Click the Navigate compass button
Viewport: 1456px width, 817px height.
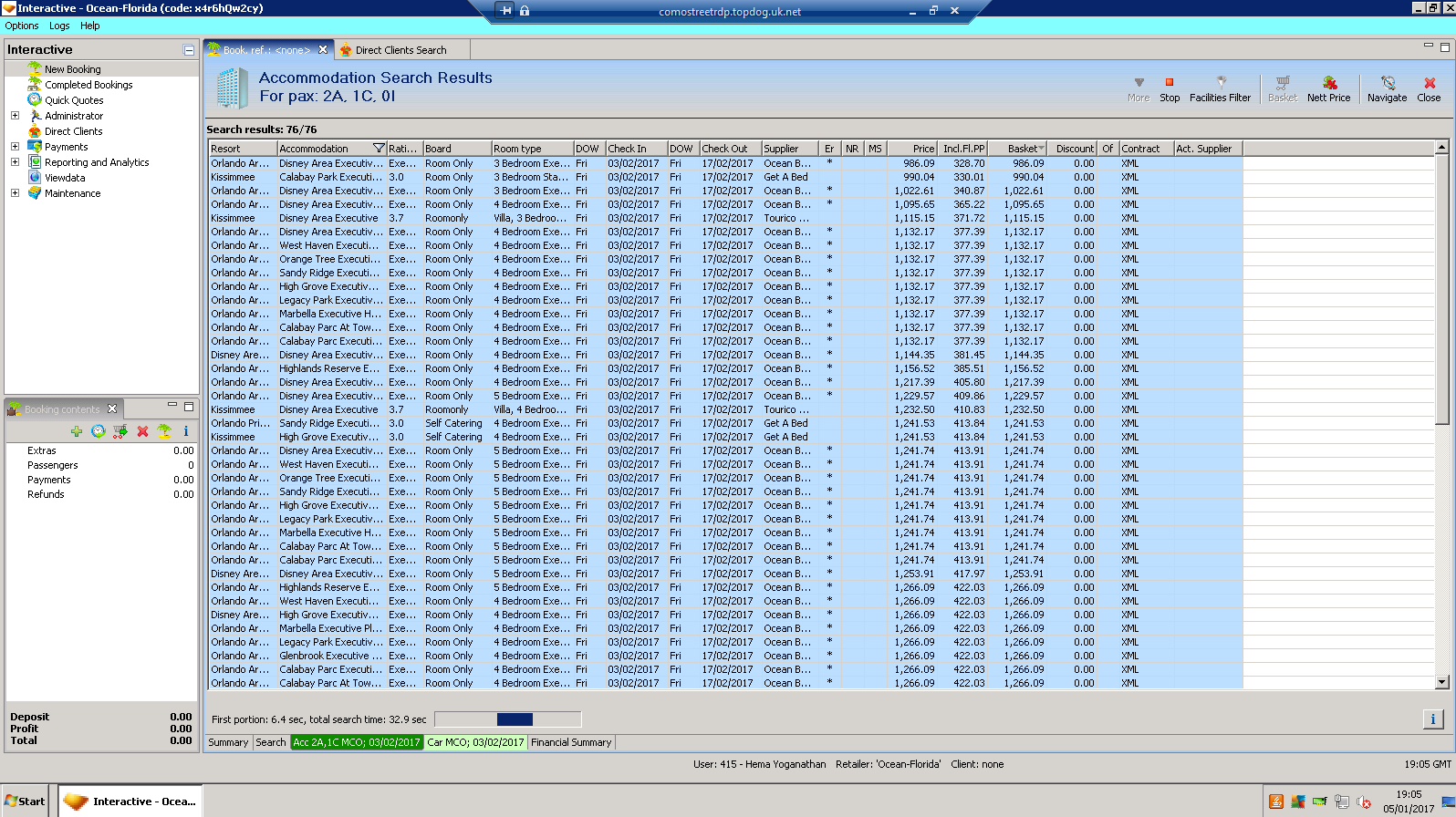coord(1387,89)
